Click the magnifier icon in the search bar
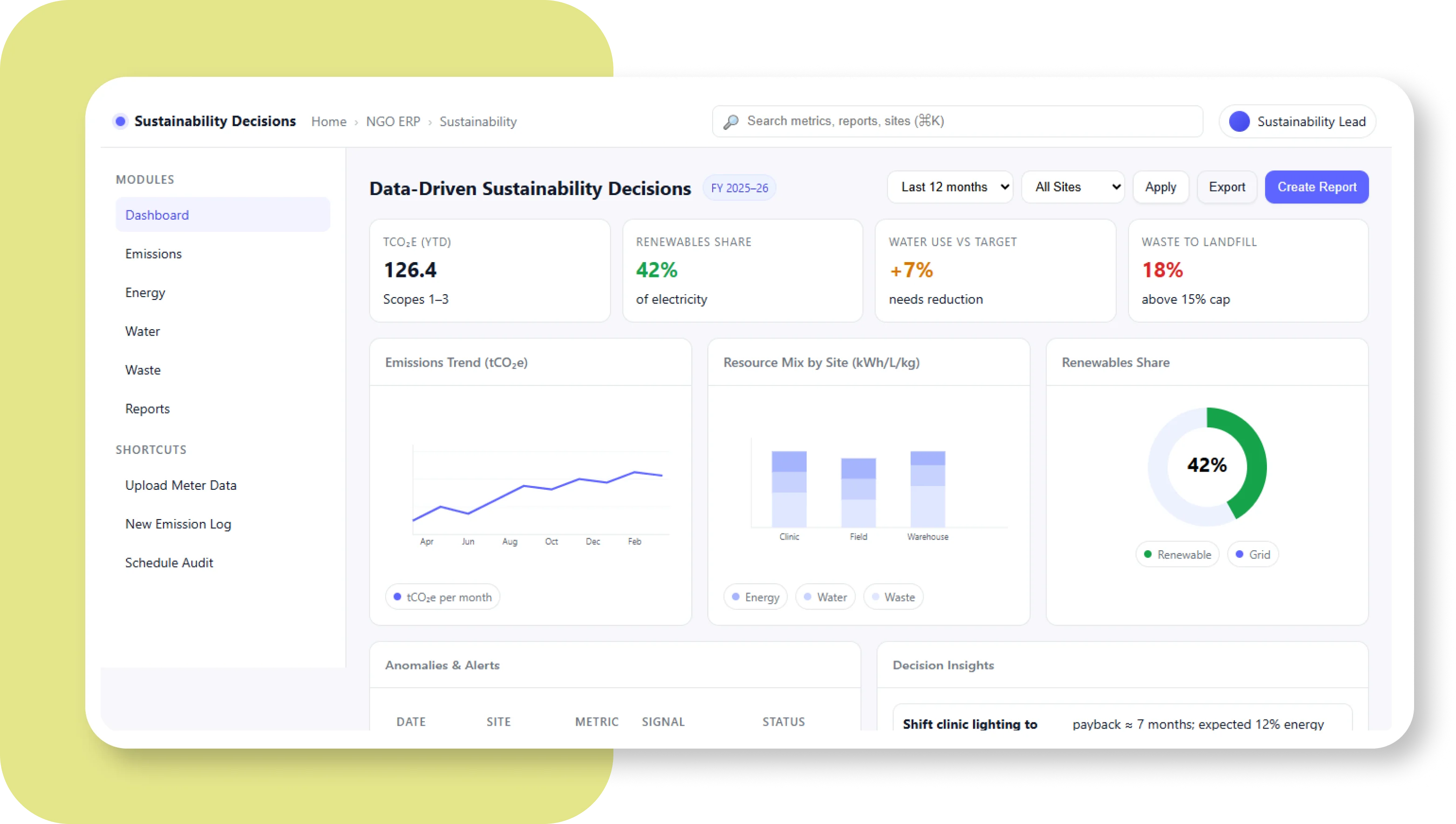 (x=730, y=121)
